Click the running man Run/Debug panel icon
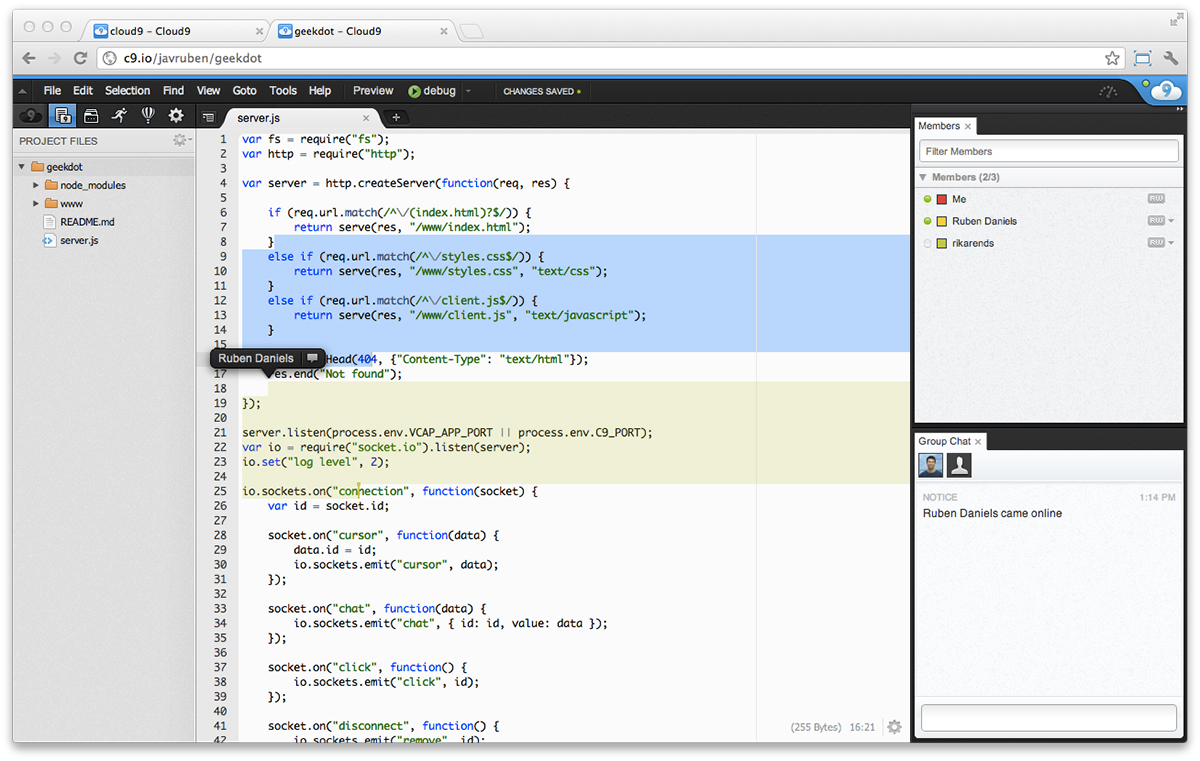This screenshot has width=1200, height=761. (x=119, y=115)
